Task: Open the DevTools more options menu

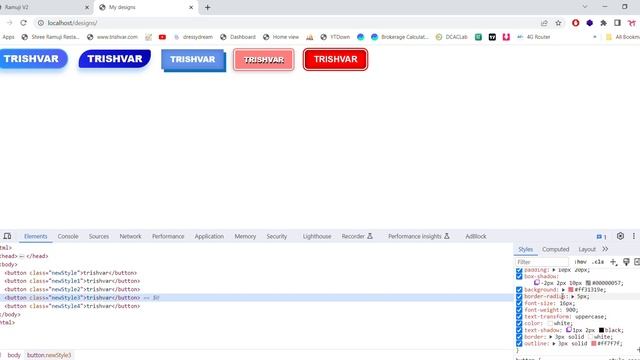Action: (633, 236)
